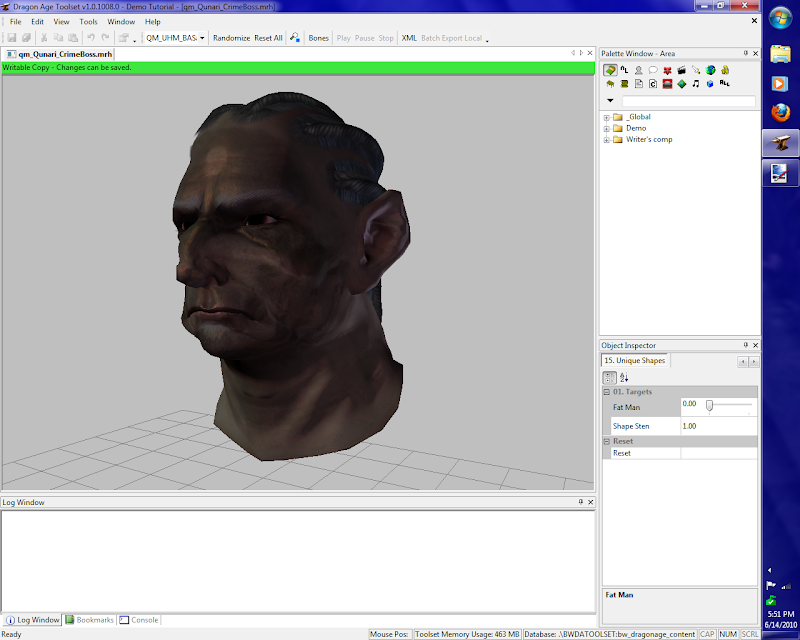
Task: Click the Reset All button
Action: (268, 38)
